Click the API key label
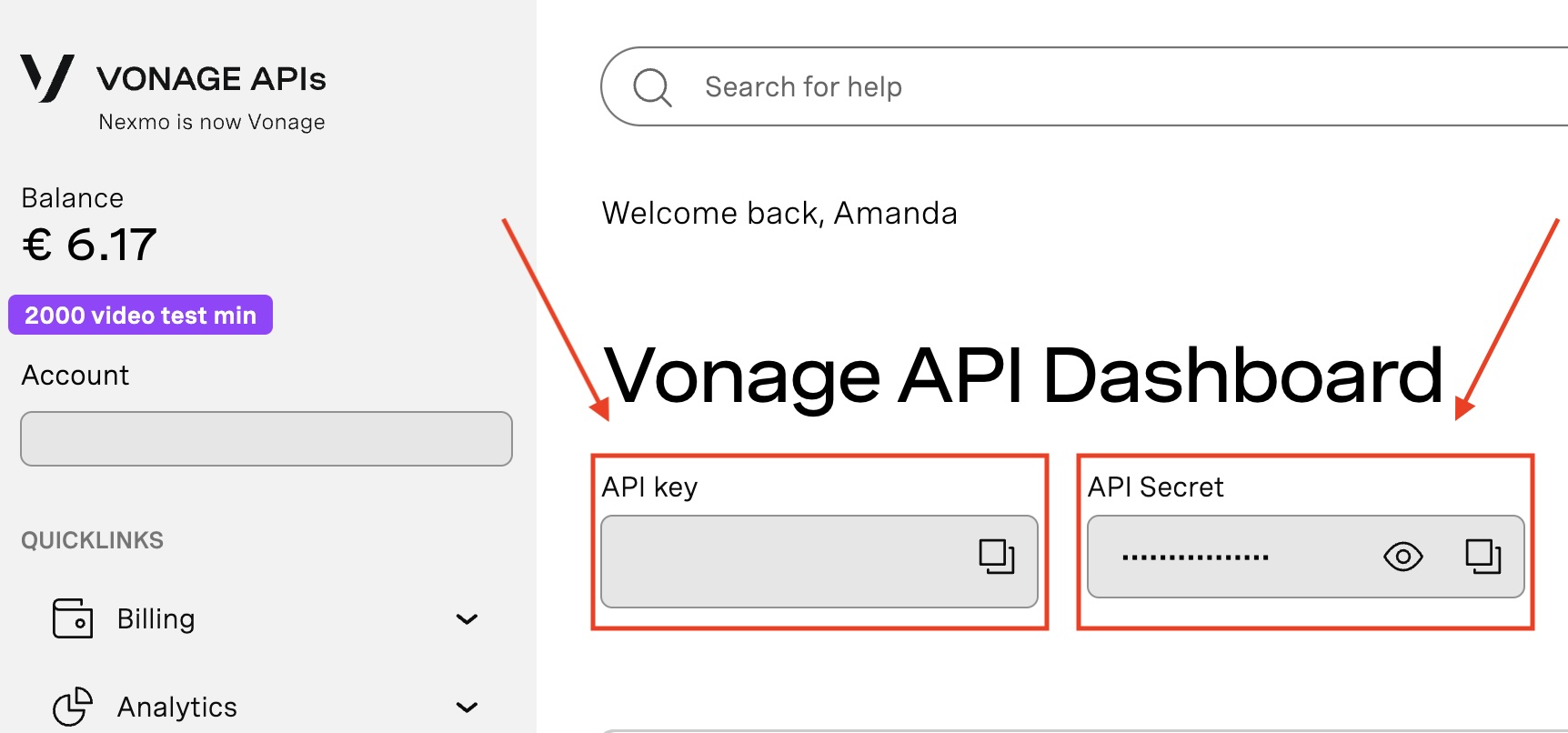 (x=649, y=487)
